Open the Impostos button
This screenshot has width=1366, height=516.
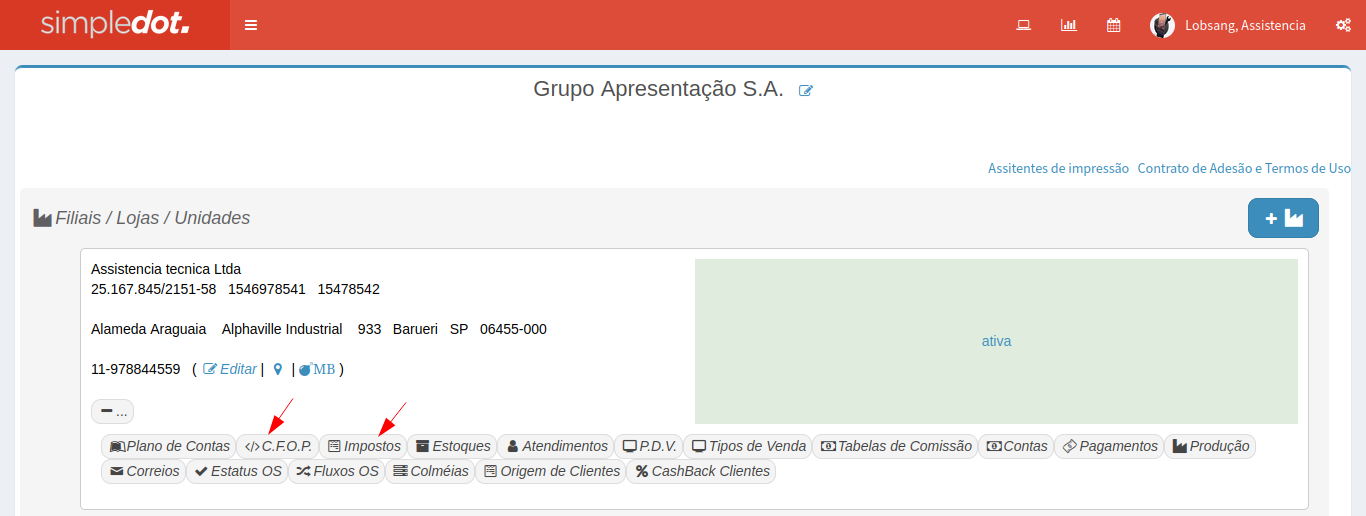coord(363,446)
